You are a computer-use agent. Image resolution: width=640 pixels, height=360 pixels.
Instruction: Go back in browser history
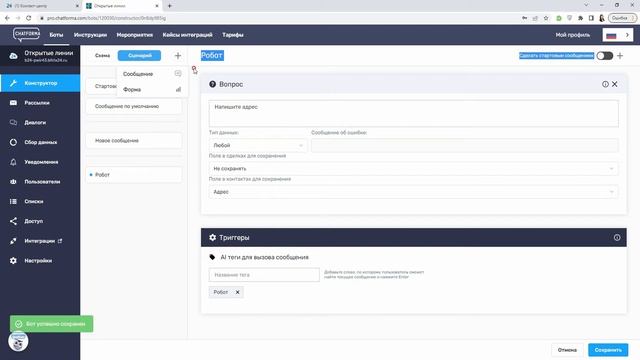coord(7,18)
